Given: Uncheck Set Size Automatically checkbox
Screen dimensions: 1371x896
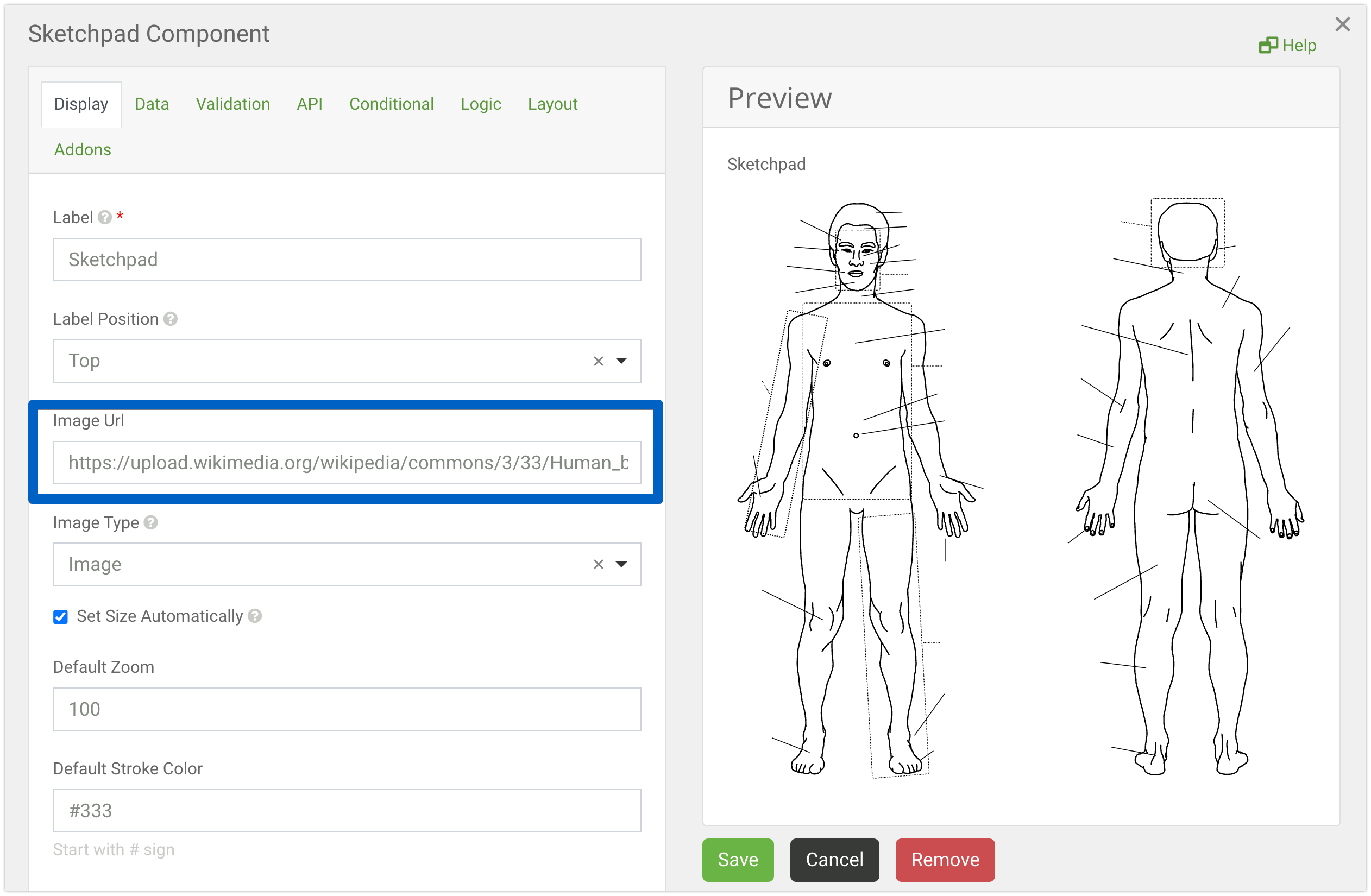Looking at the screenshot, I should click(x=60, y=617).
